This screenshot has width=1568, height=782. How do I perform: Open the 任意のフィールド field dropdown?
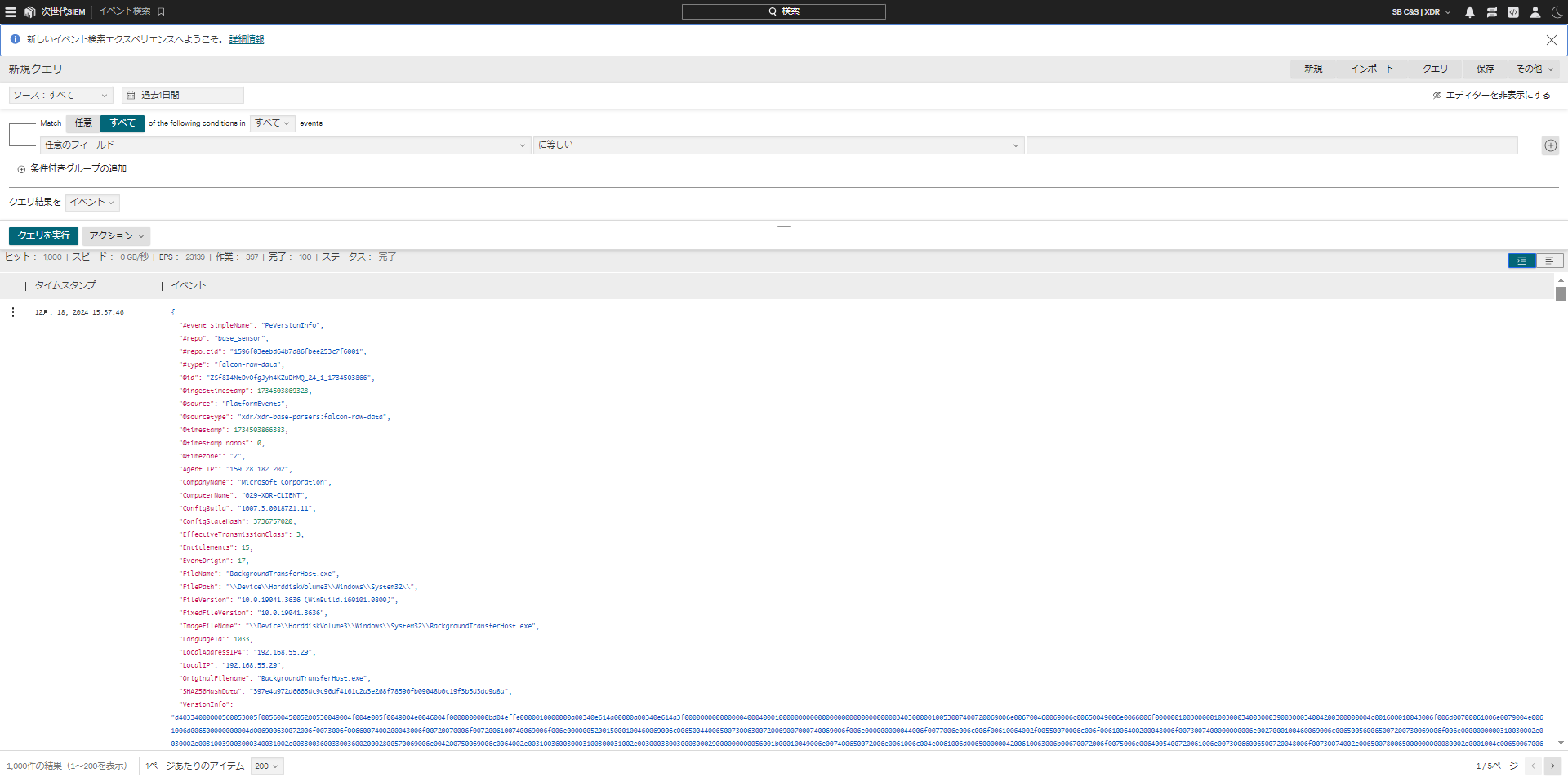click(285, 145)
